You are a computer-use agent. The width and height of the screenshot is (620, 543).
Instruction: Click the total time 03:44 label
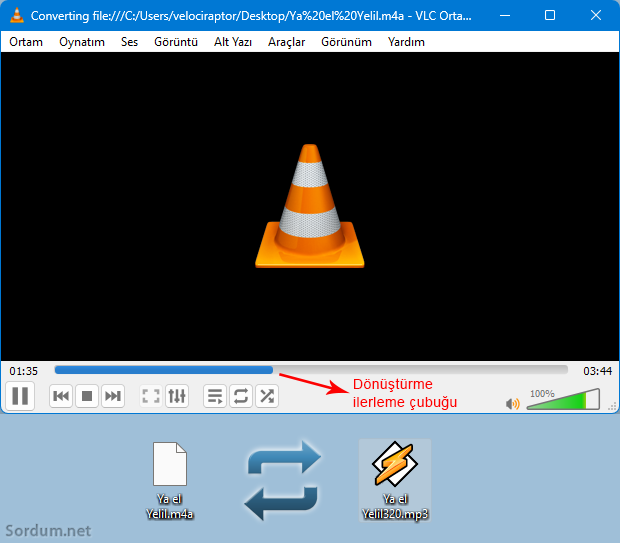597,371
